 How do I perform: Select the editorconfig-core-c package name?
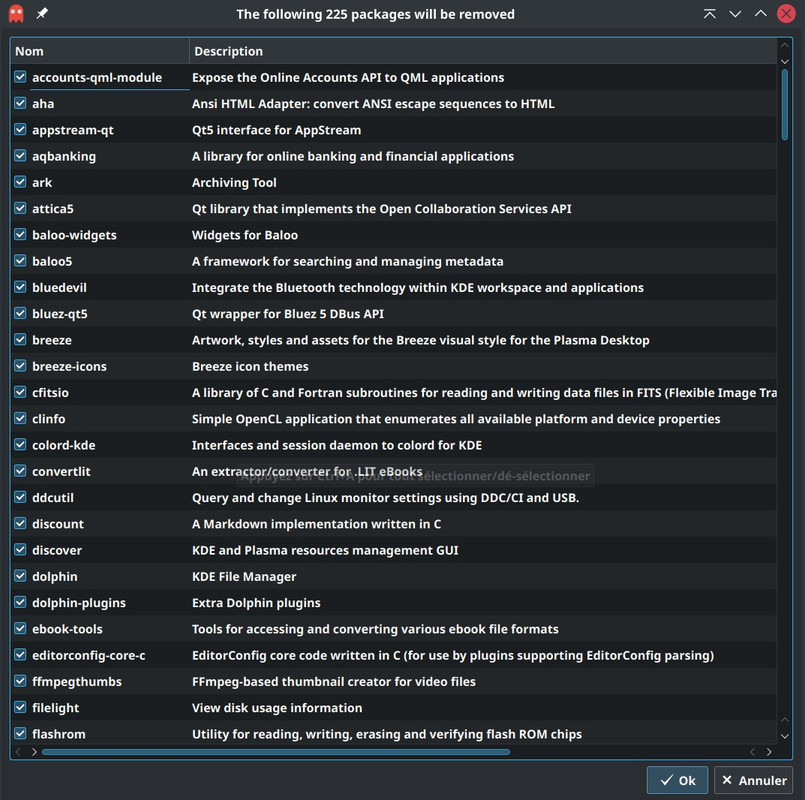[89, 655]
